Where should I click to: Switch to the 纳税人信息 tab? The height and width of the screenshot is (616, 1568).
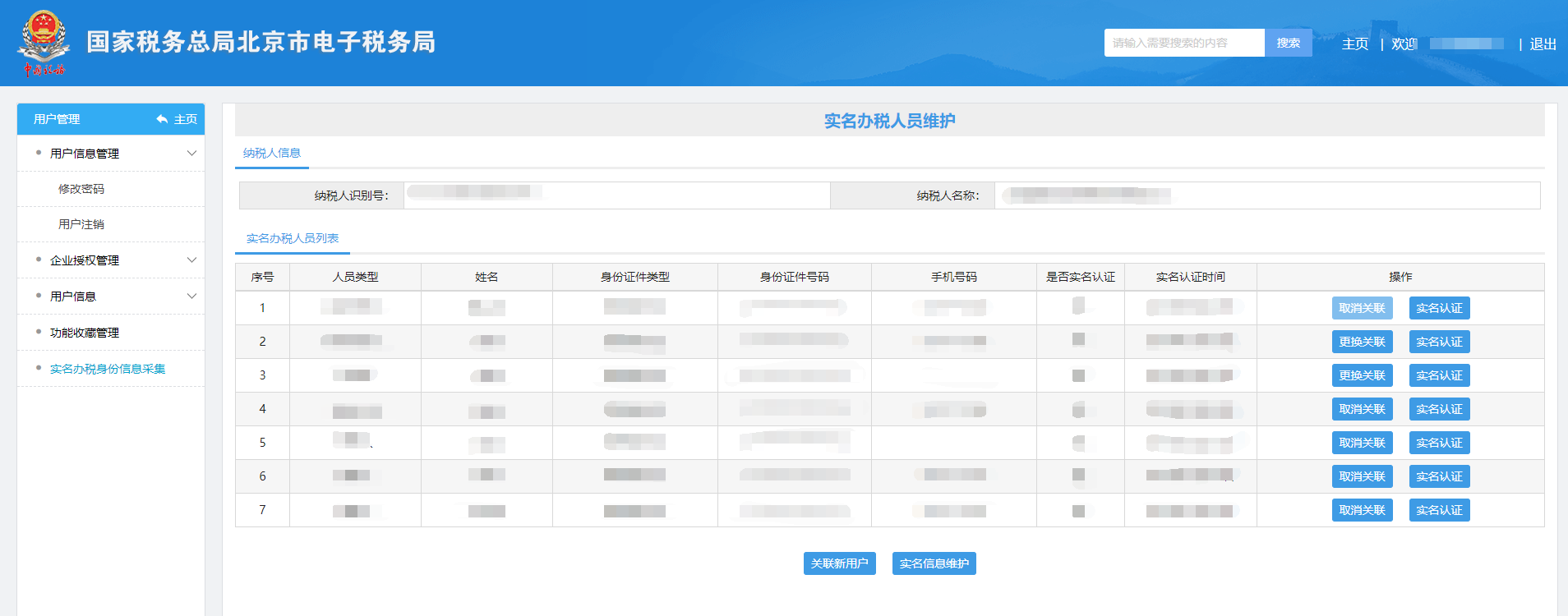pos(272,153)
